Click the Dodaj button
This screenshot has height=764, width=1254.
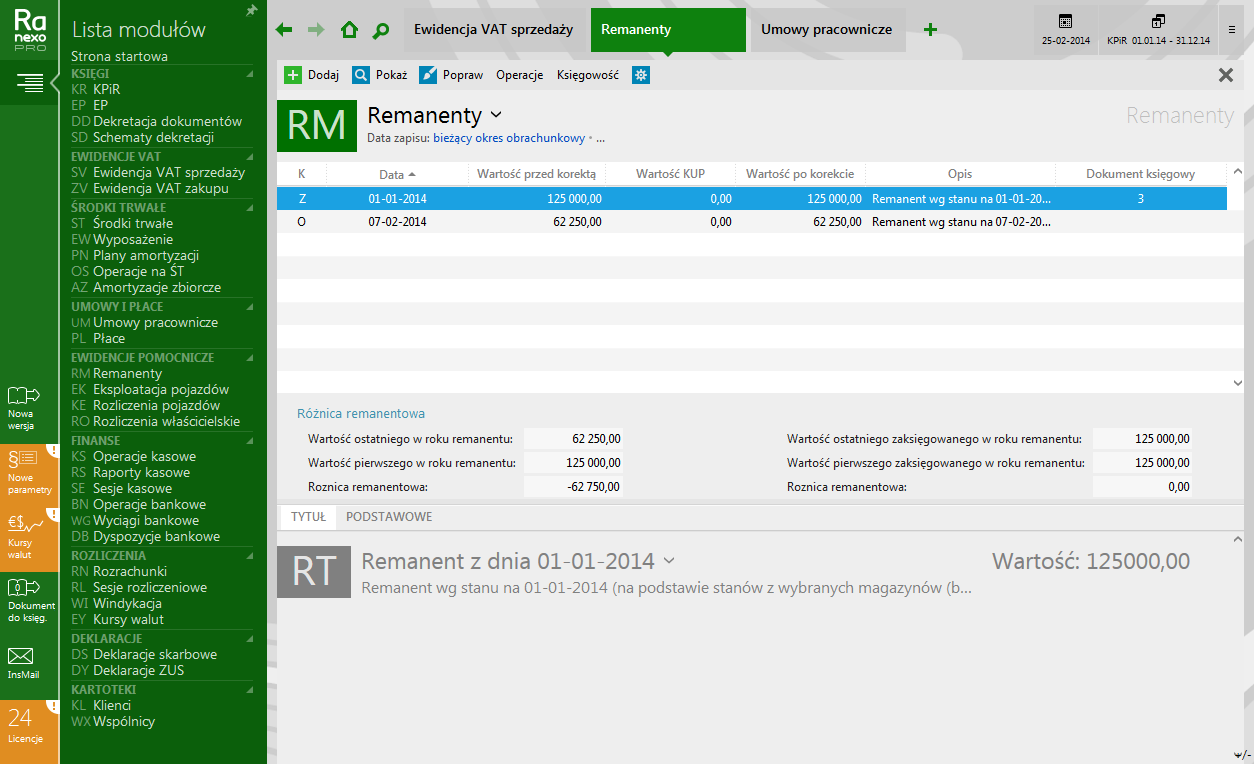[312, 75]
